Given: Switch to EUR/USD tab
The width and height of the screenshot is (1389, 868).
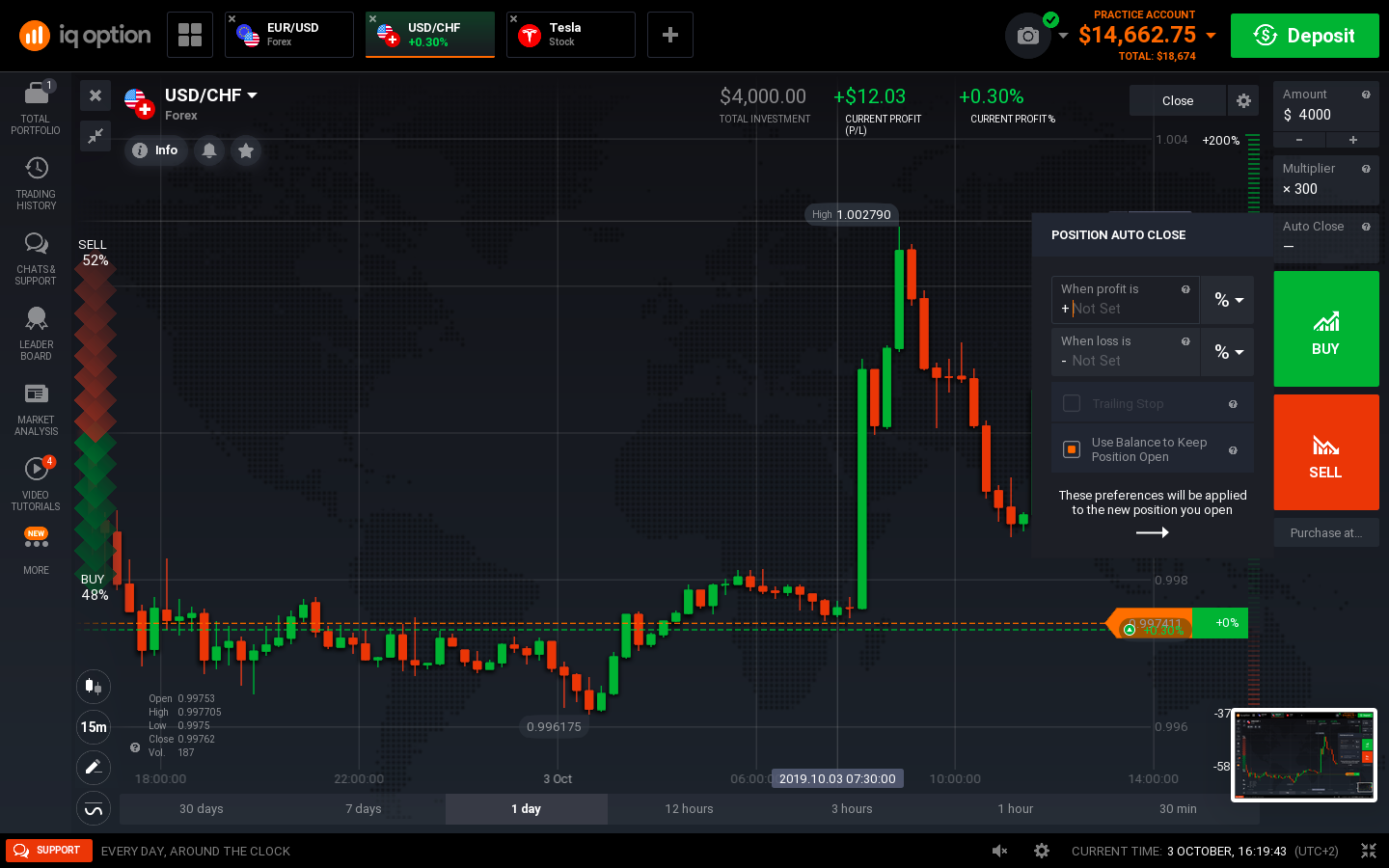Looking at the screenshot, I should (289, 35).
